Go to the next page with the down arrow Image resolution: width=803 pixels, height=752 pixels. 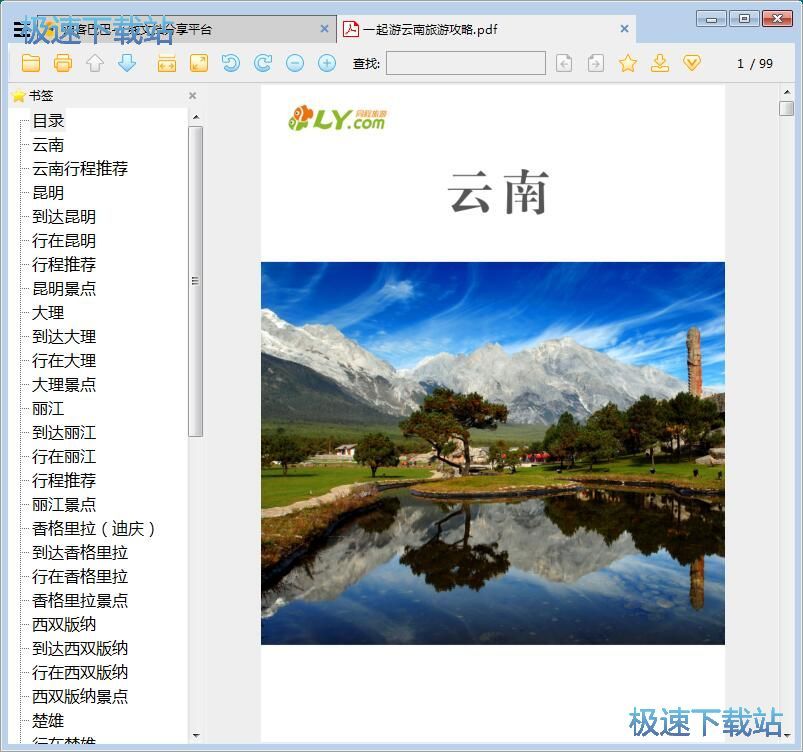pyautogui.click(x=126, y=63)
